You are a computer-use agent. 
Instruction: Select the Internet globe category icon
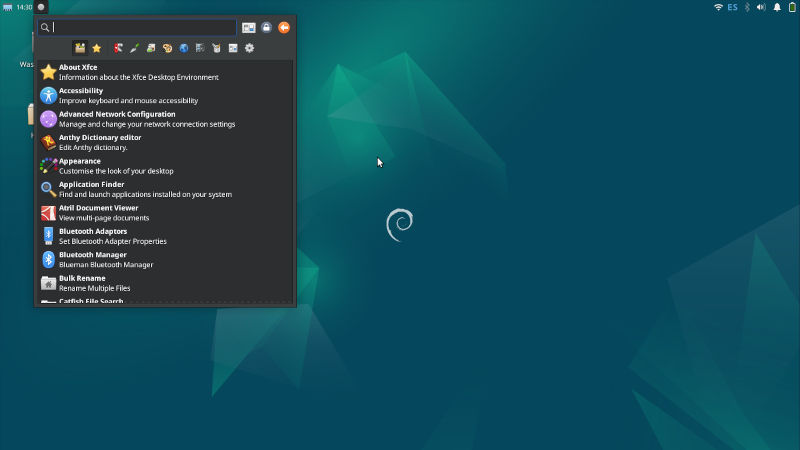(x=184, y=48)
